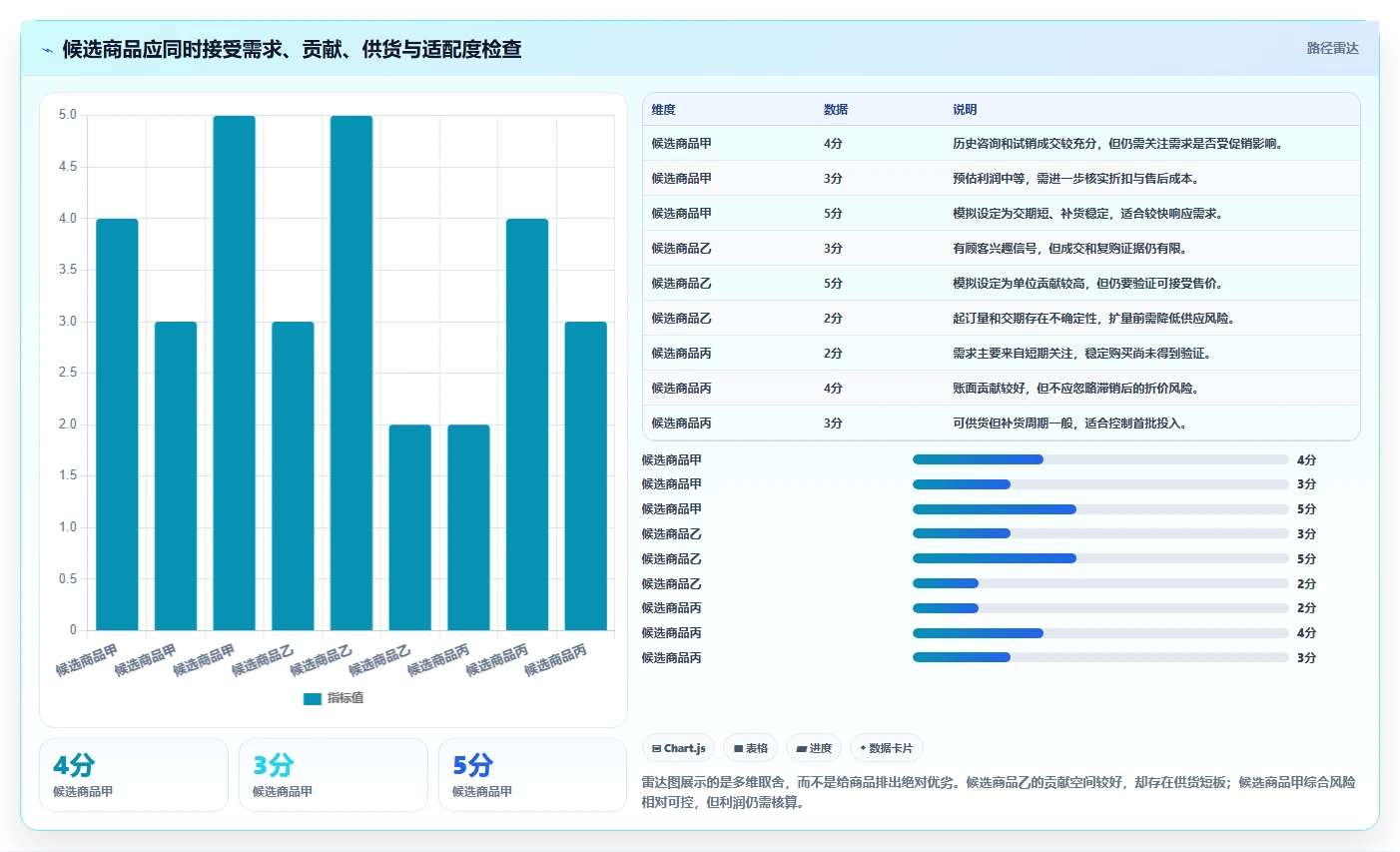Screen dimensions: 1400x852
Task: Click the 候选商品丙 chart bar with value 3
Action: [x=586, y=476]
